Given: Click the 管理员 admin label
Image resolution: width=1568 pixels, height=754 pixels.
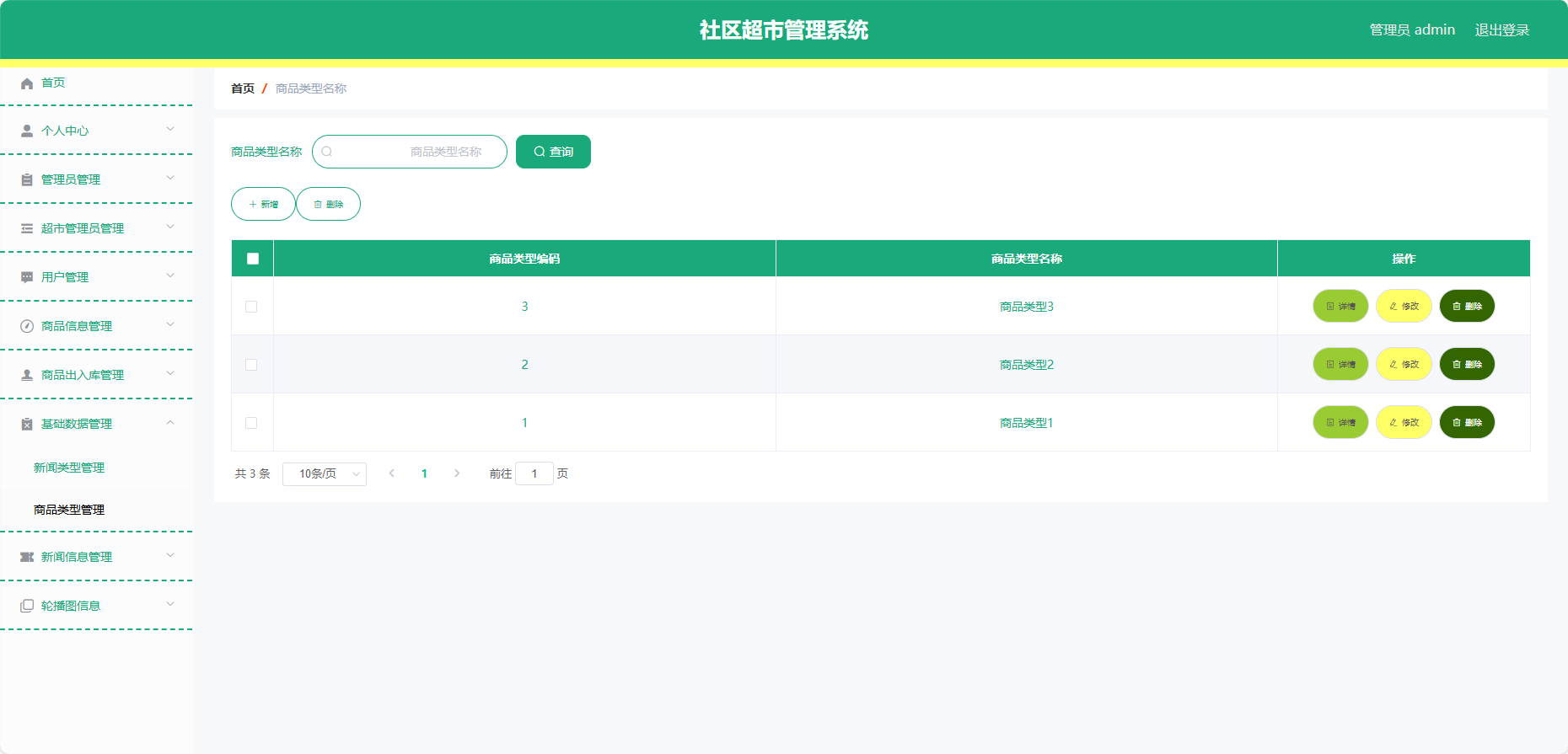Looking at the screenshot, I should 1412,30.
